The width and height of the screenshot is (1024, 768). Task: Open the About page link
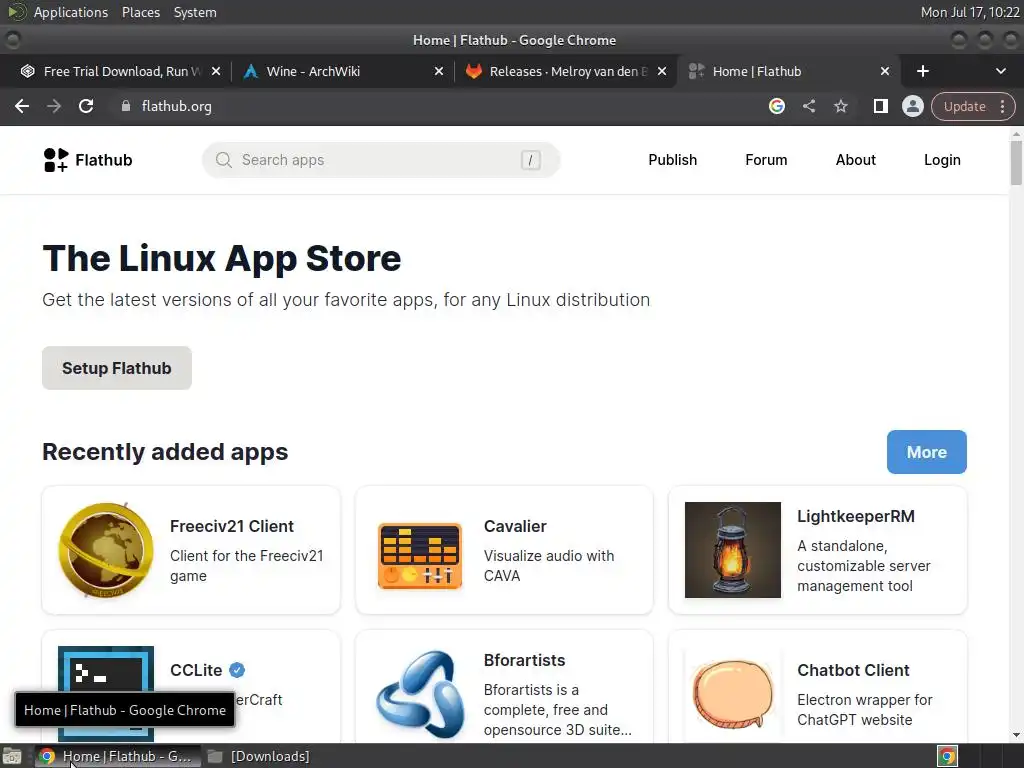click(x=856, y=160)
